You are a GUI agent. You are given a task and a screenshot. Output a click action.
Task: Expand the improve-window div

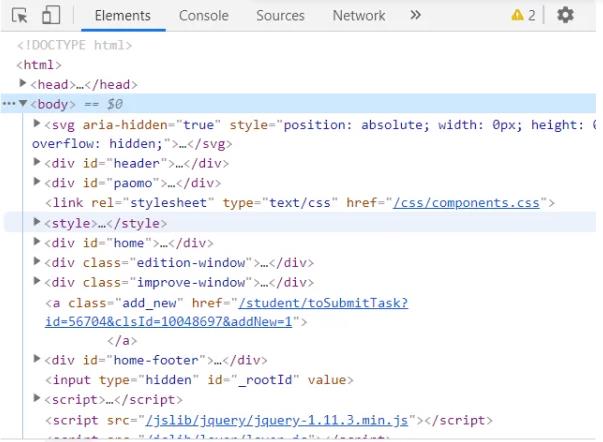(37, 281)
